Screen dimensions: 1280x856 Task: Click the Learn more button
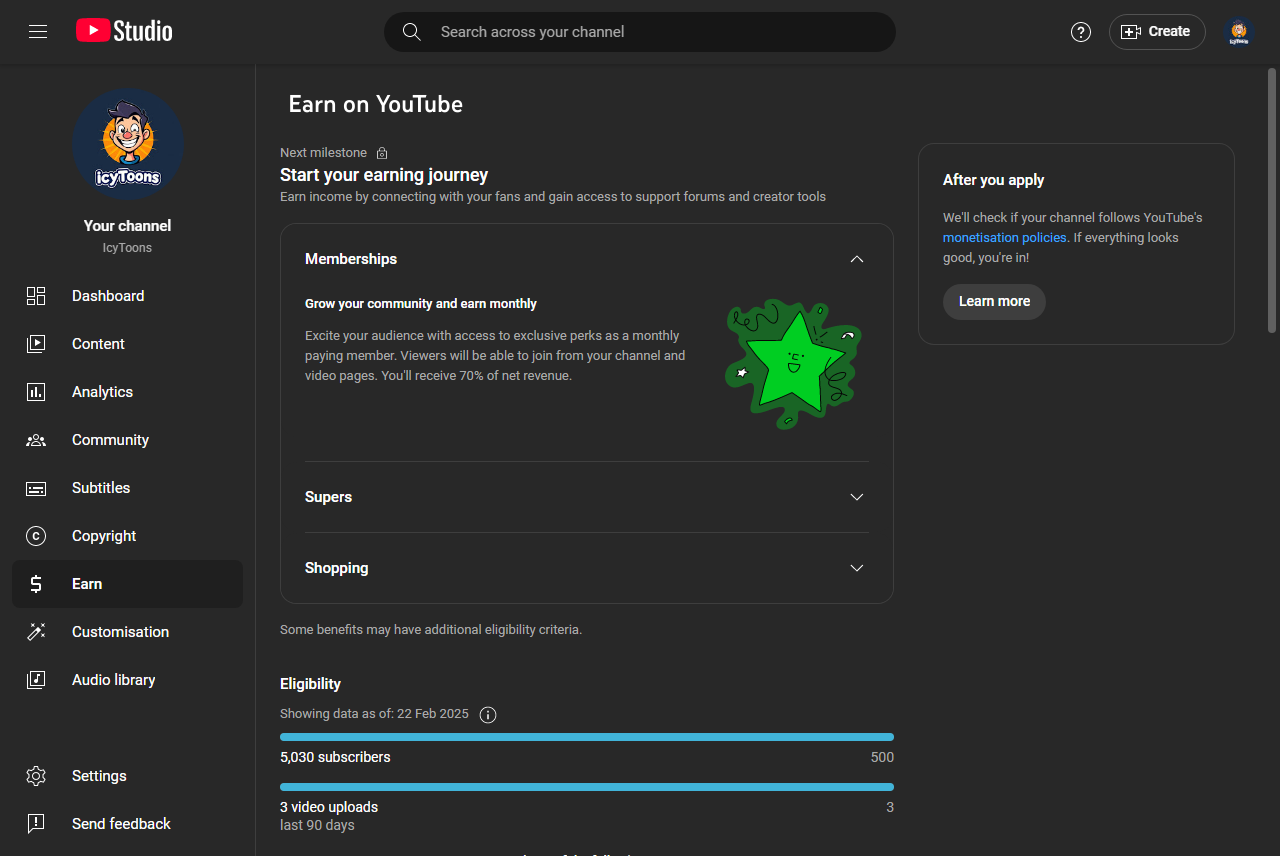pyautogui.click(x=994, y=302)
